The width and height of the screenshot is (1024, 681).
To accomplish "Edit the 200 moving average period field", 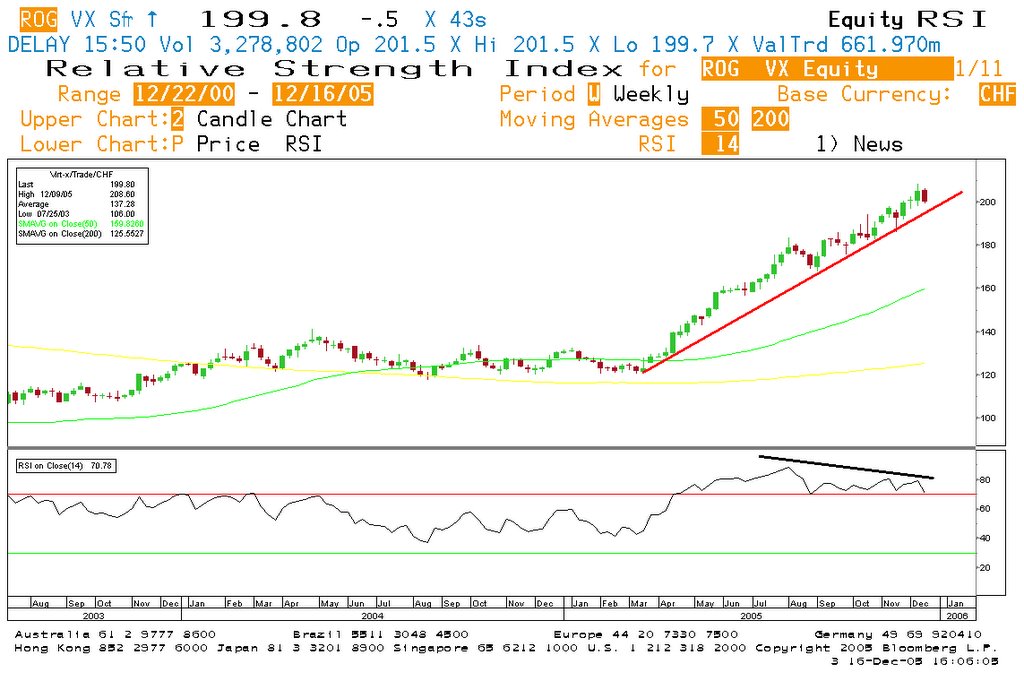I will click(x=771, y=119).
